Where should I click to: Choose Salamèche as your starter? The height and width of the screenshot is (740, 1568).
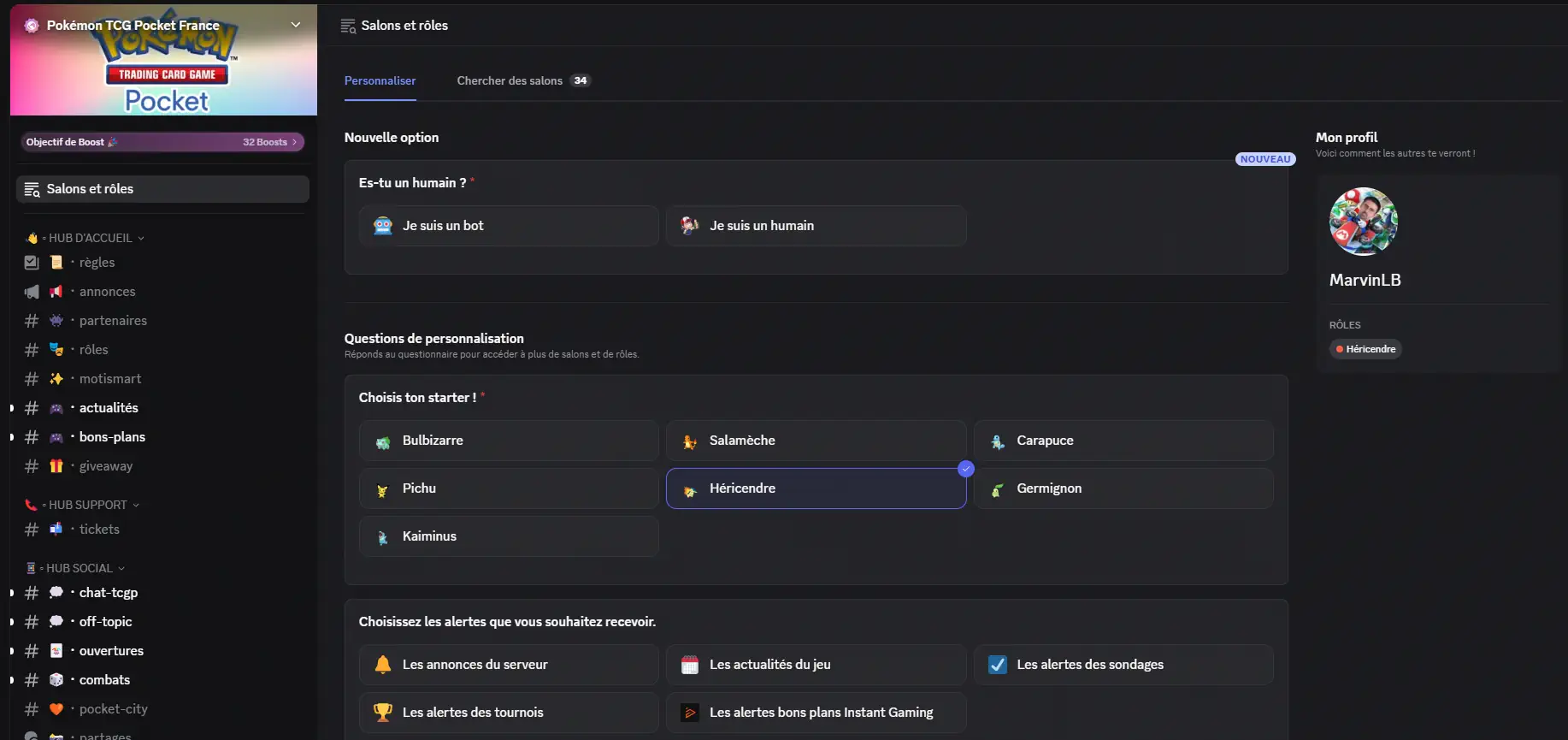coord(816,441)
